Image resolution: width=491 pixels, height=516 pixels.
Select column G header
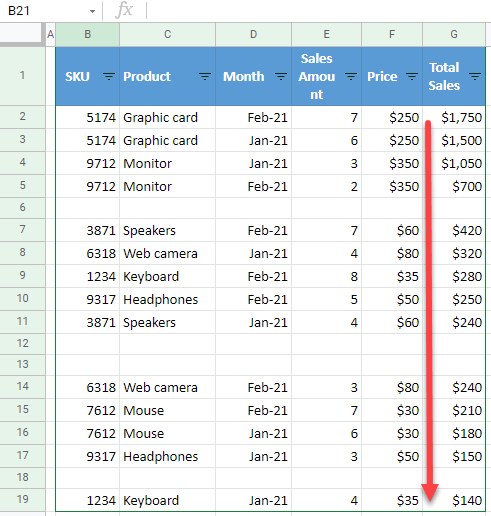(454, 34)
